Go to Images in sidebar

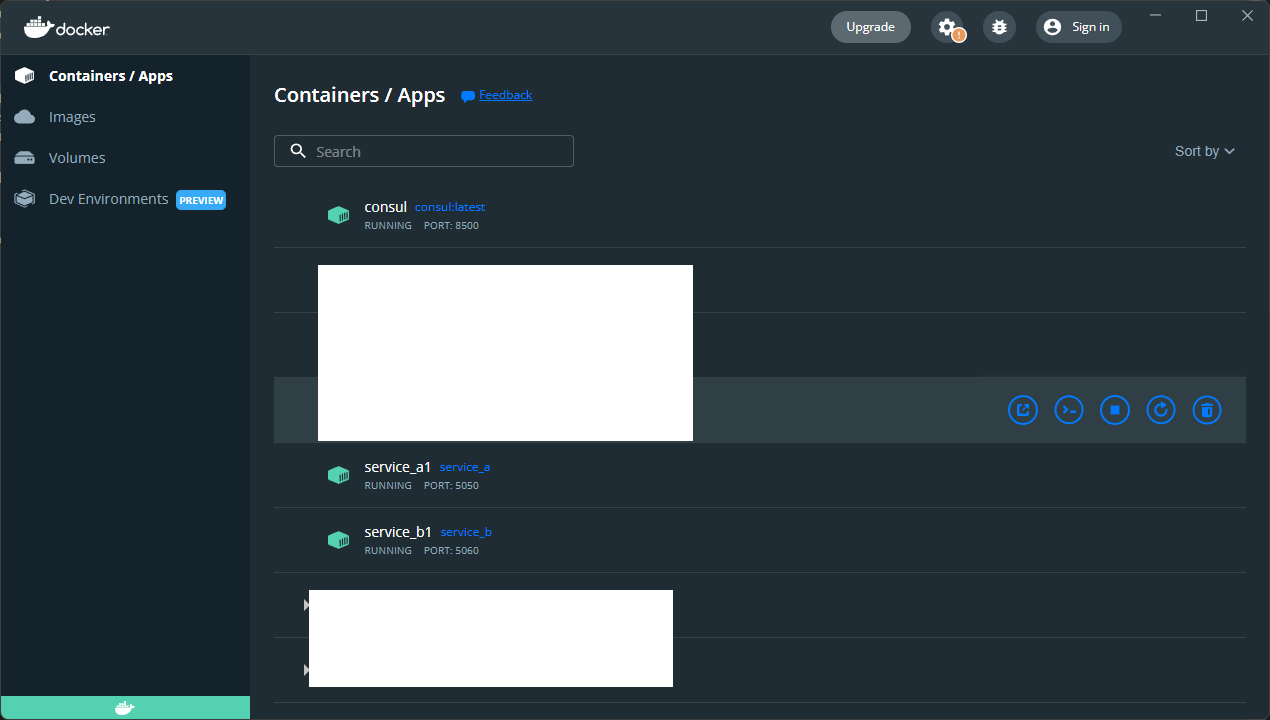click(x=72, y=117)
